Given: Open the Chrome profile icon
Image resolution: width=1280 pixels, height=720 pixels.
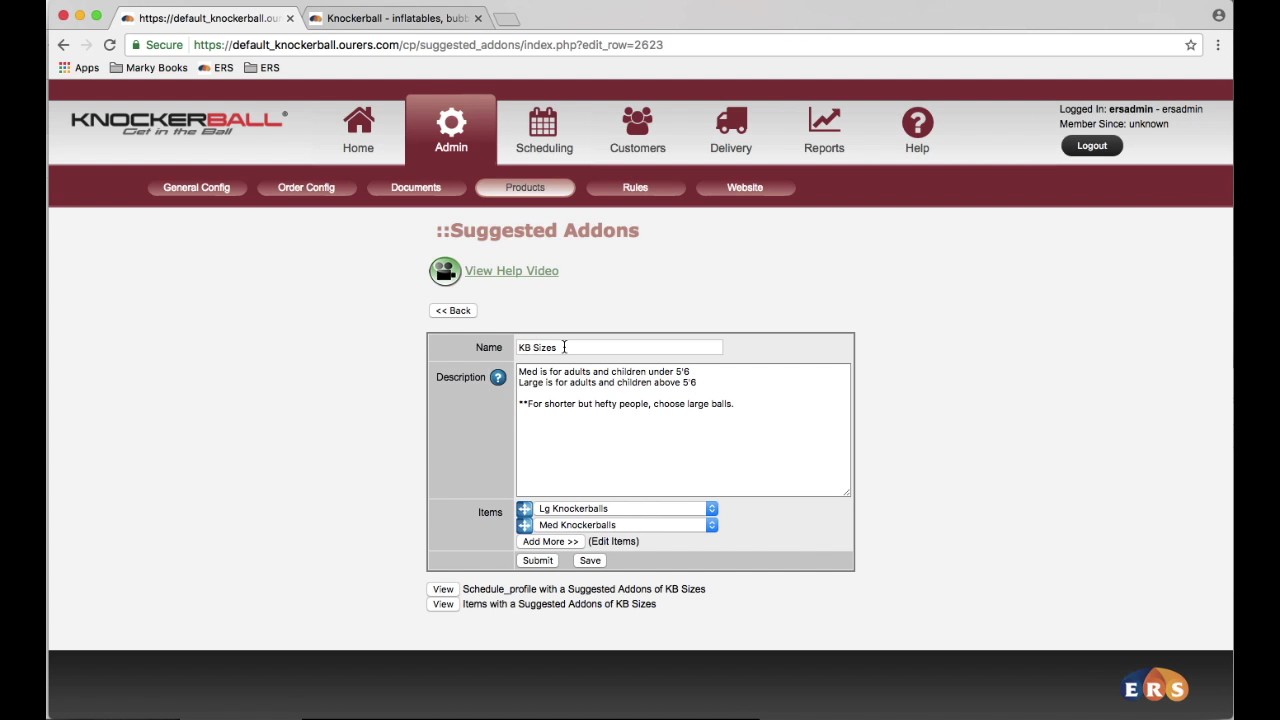Looking at the screenshot, I should [1218, 15].
